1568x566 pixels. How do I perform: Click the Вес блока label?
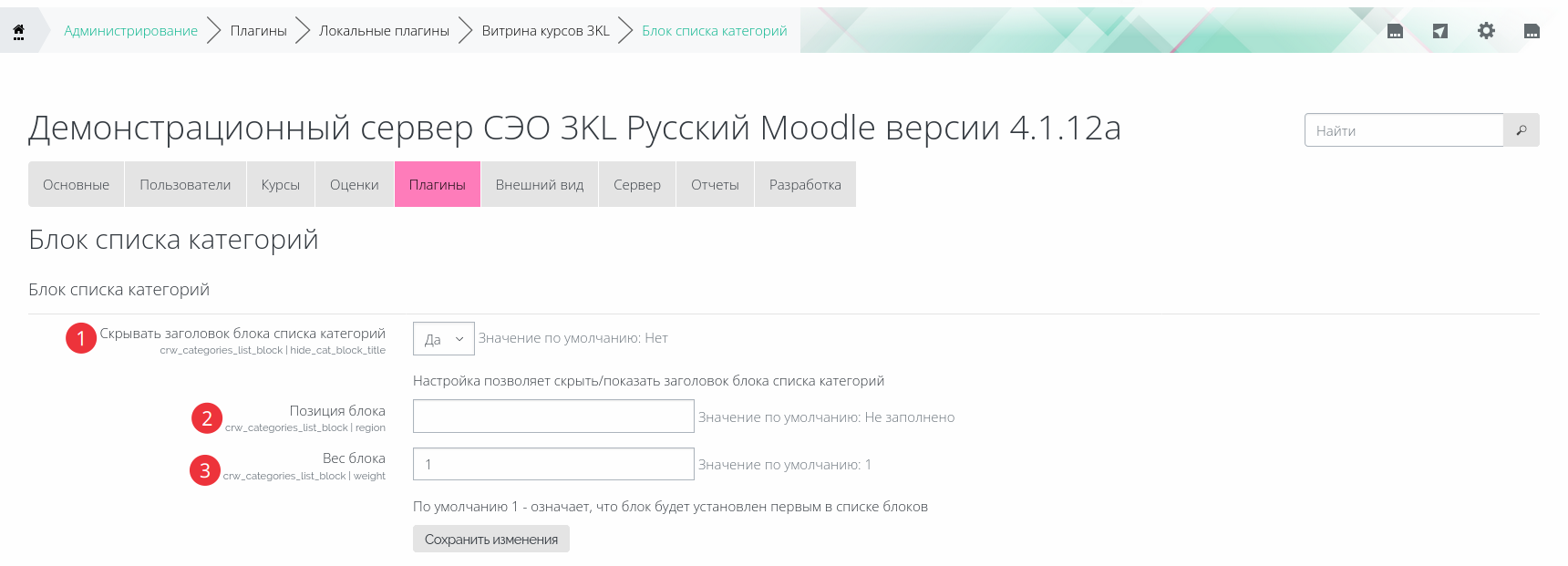pos(354,458)
